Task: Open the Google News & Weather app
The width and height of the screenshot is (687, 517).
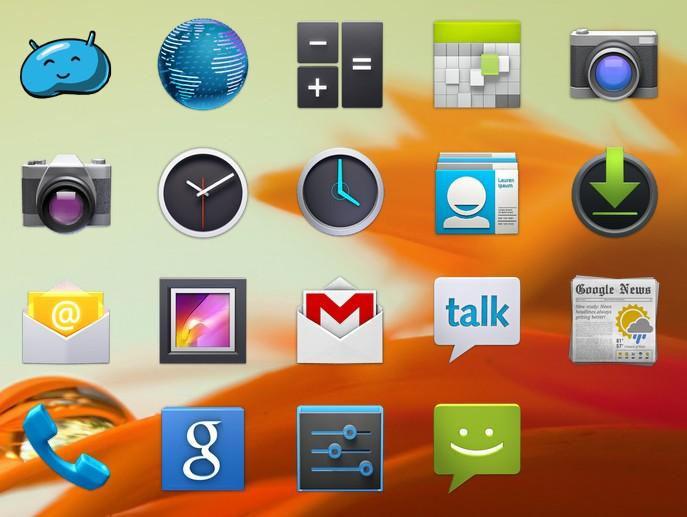Action: (x=614, y=320)
